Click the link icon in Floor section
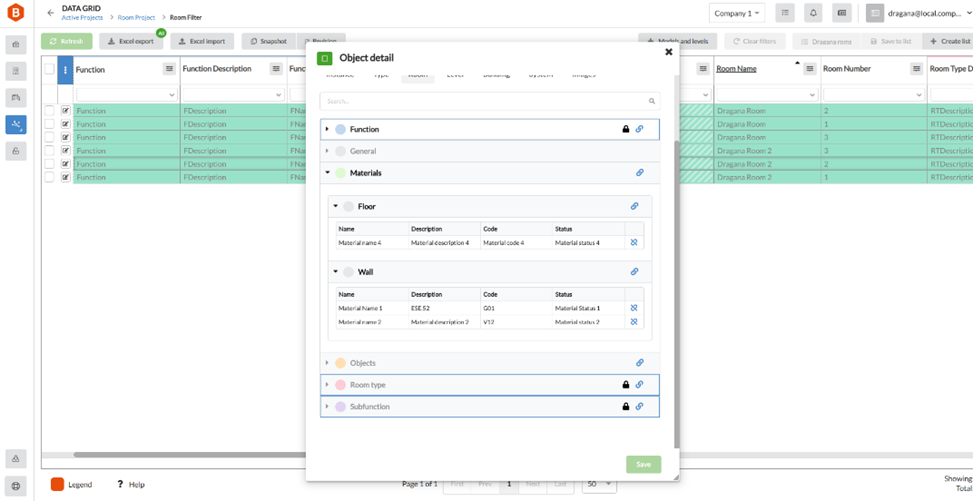The image size is (973, 501). click(634, 206)
